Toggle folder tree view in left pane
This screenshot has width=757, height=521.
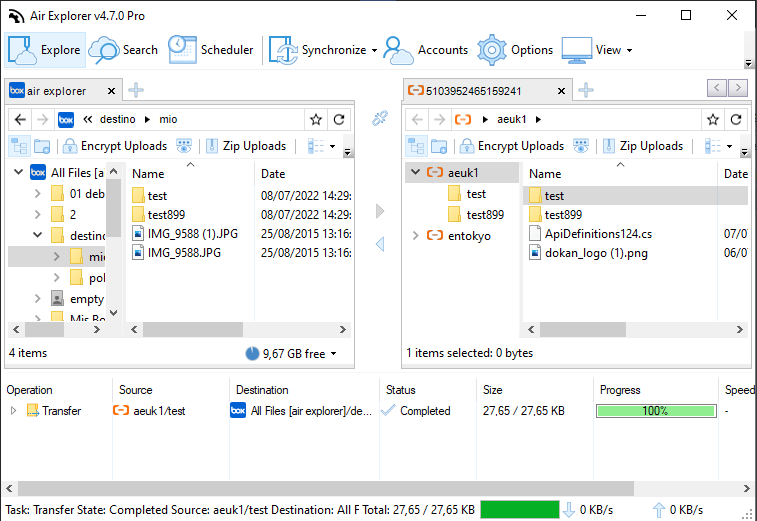click(19, 146)
